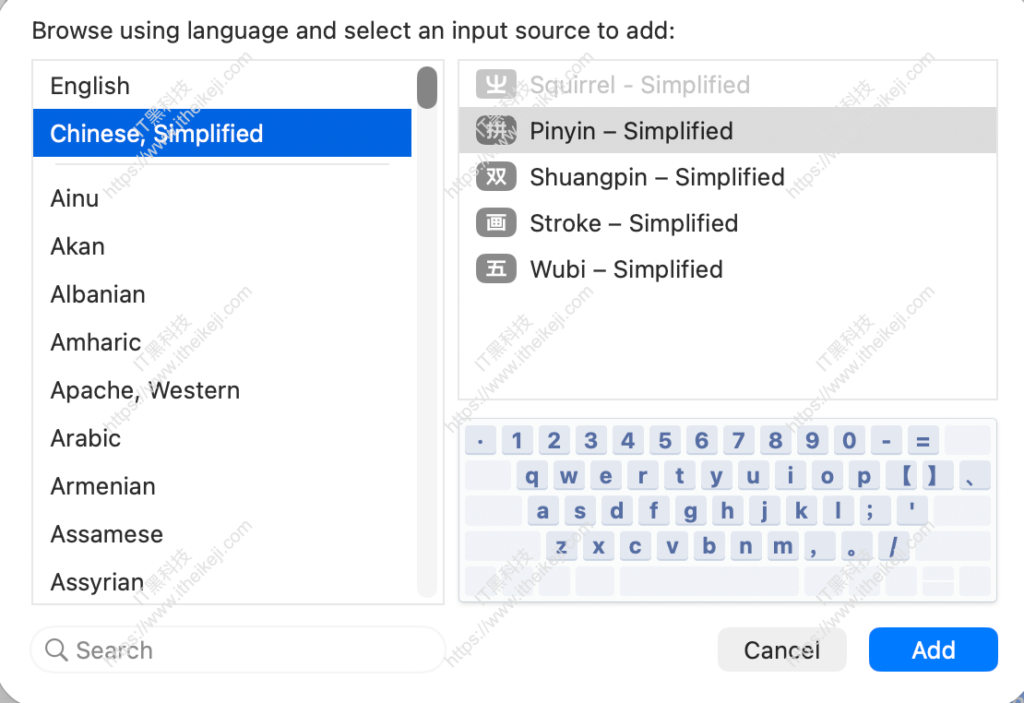This screenshot has width=1024, height=703.
Task: Choose Ainu from the language list
Action: click(x=75, y=198)
